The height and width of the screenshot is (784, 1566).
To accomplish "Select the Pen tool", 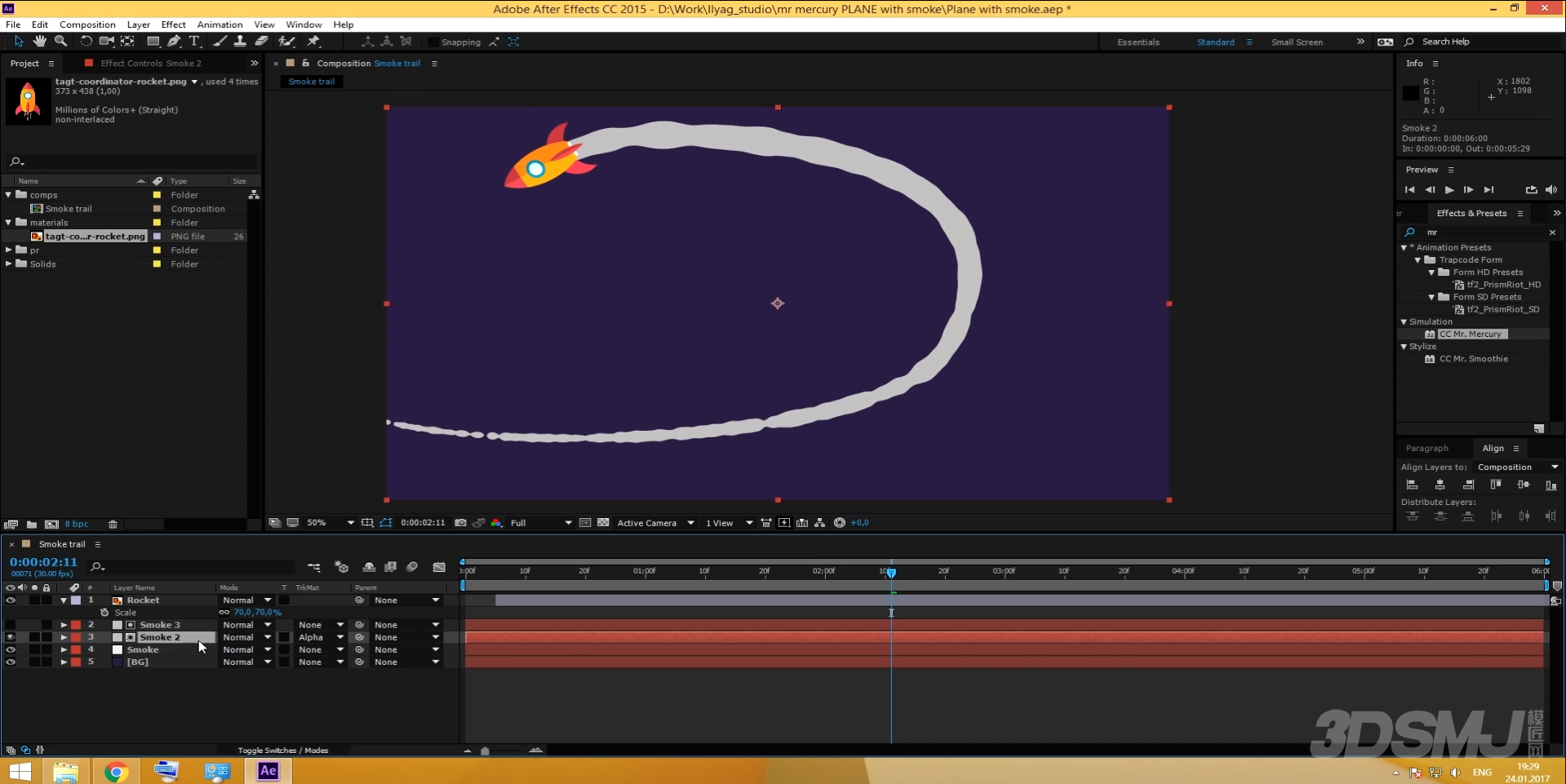I will (x=174, y=41).
